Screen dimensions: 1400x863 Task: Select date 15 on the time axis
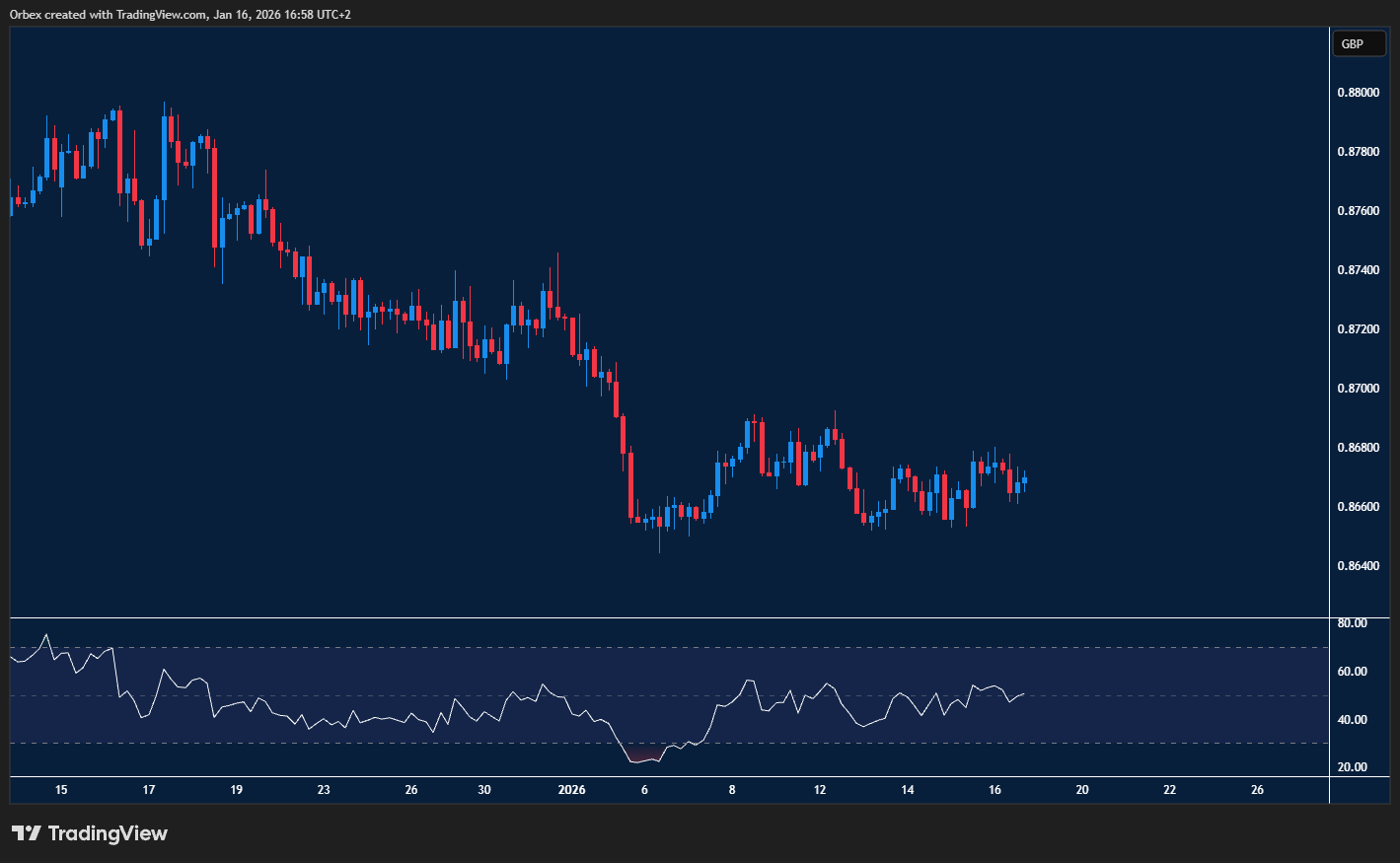[61, 790]
